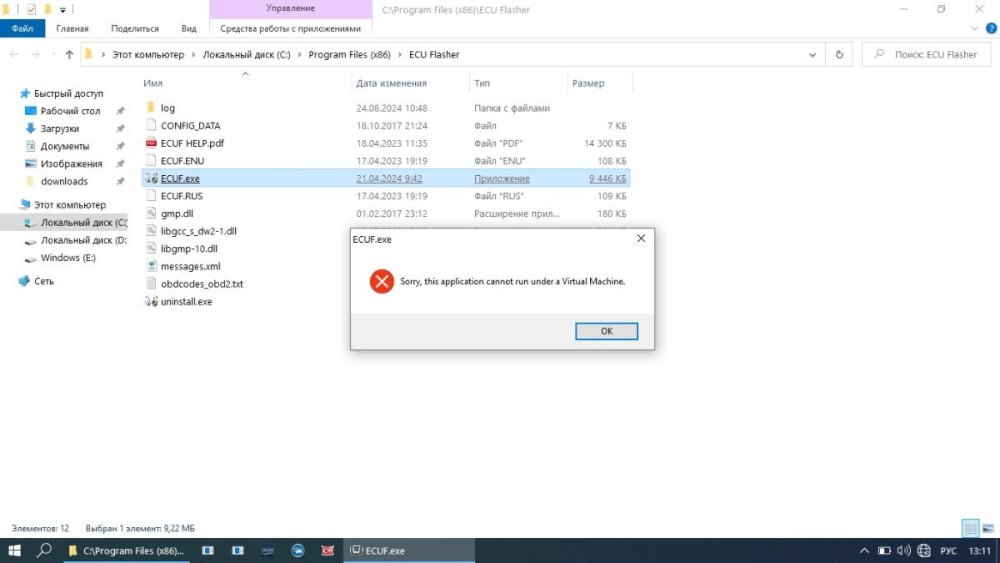Click the refresh button beside address bar

point(839,55)
